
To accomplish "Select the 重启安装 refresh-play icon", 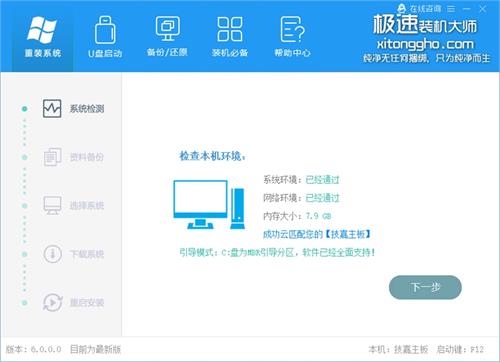I will tap(53, 302).
